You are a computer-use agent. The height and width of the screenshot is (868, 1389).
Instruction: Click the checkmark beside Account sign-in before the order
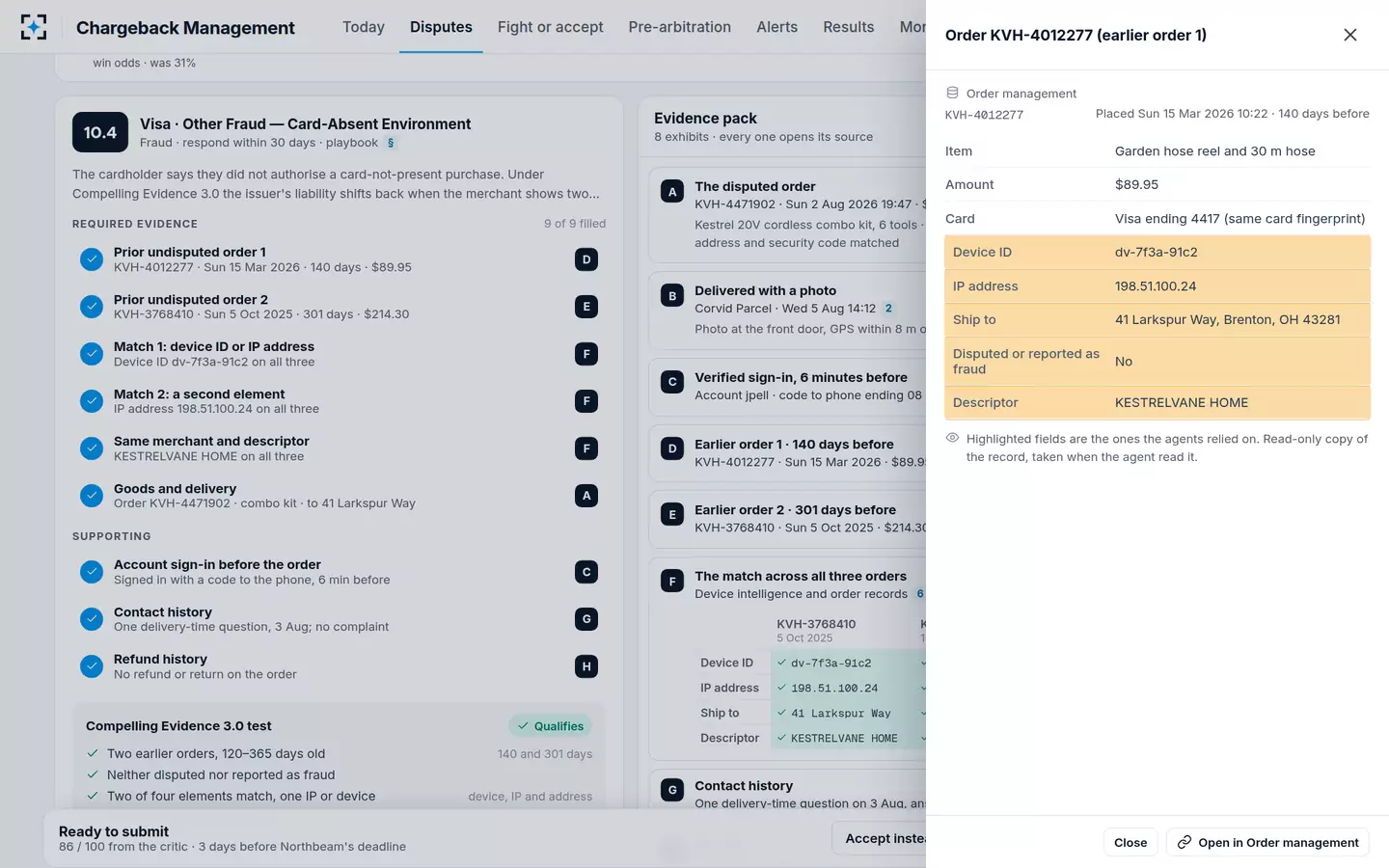pyautogui.click(x=92, y=572)
